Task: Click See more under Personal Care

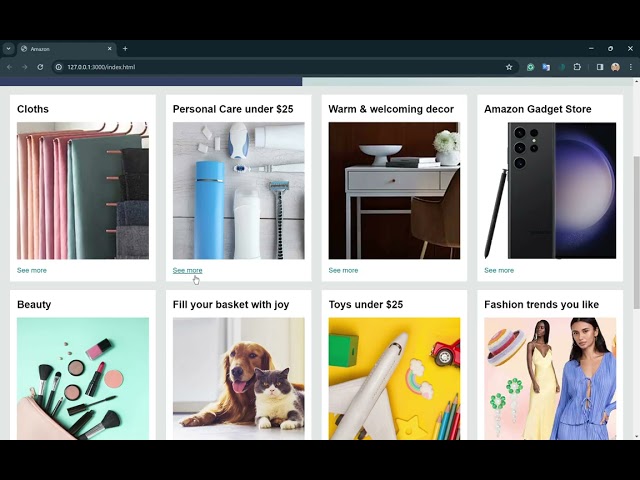Action: (x=187, y=270)
